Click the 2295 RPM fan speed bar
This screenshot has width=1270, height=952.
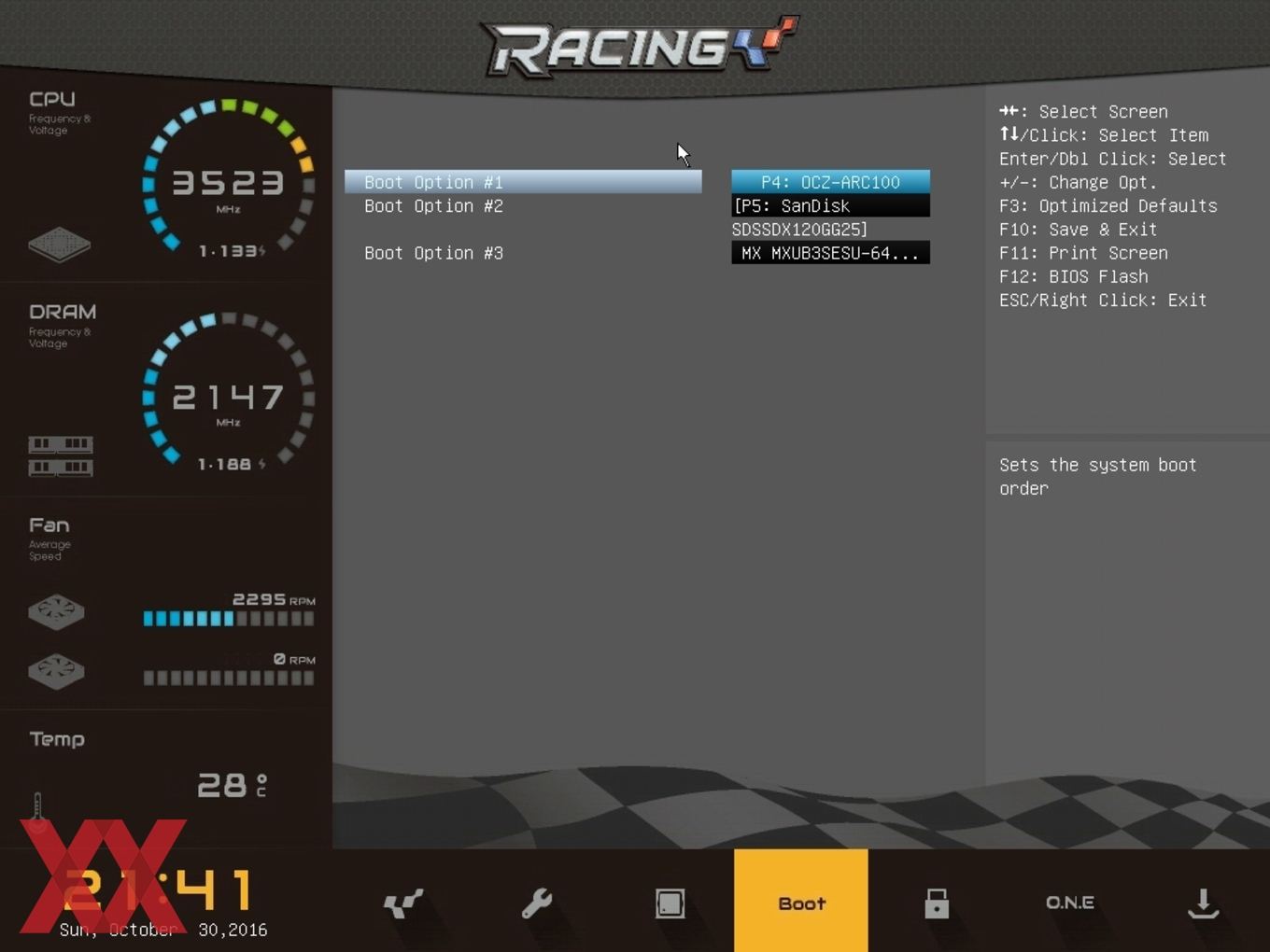[229, 618]
